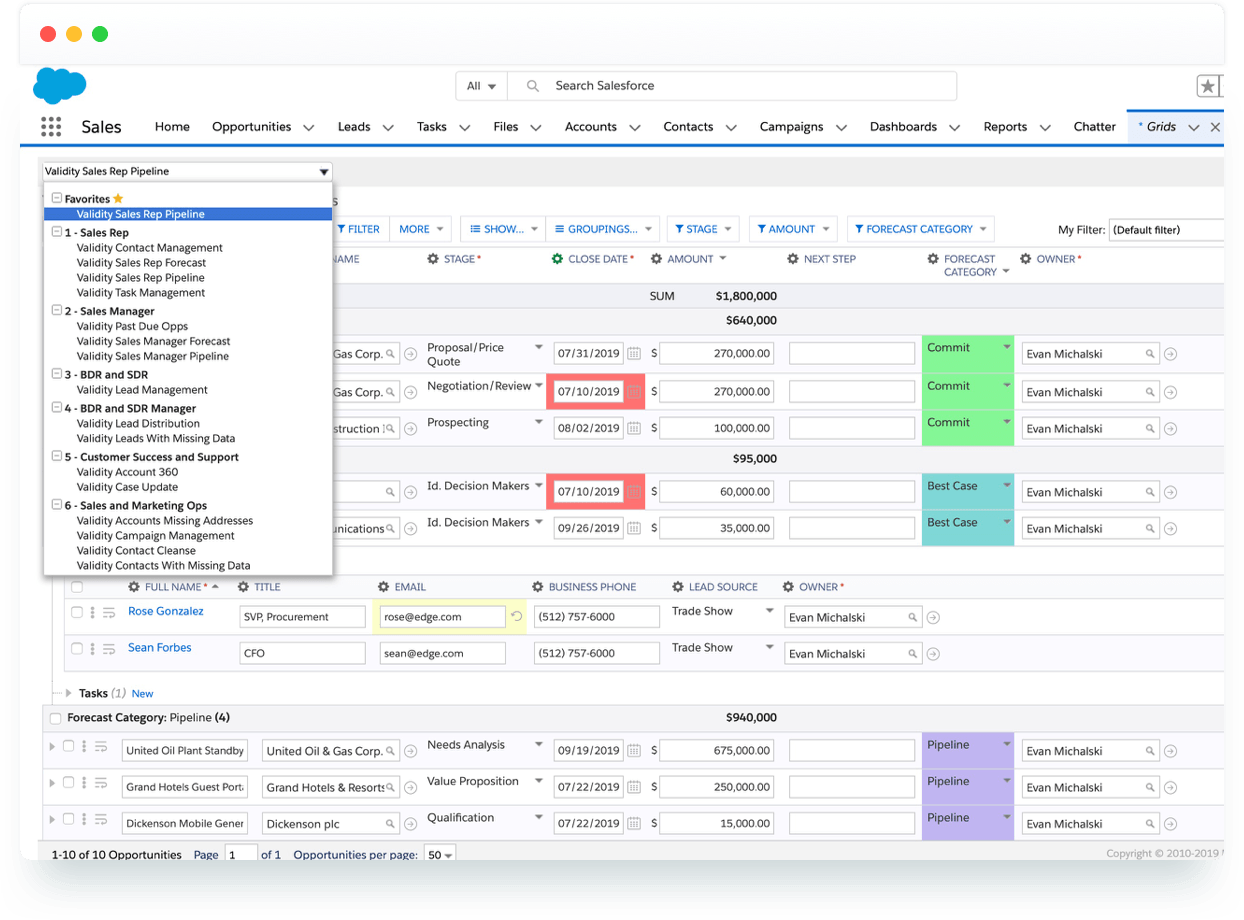This screenshot has width=1244, height=920.
Task: Select Validity Sales Manager Forecast in the list
Action: (154, 341)
